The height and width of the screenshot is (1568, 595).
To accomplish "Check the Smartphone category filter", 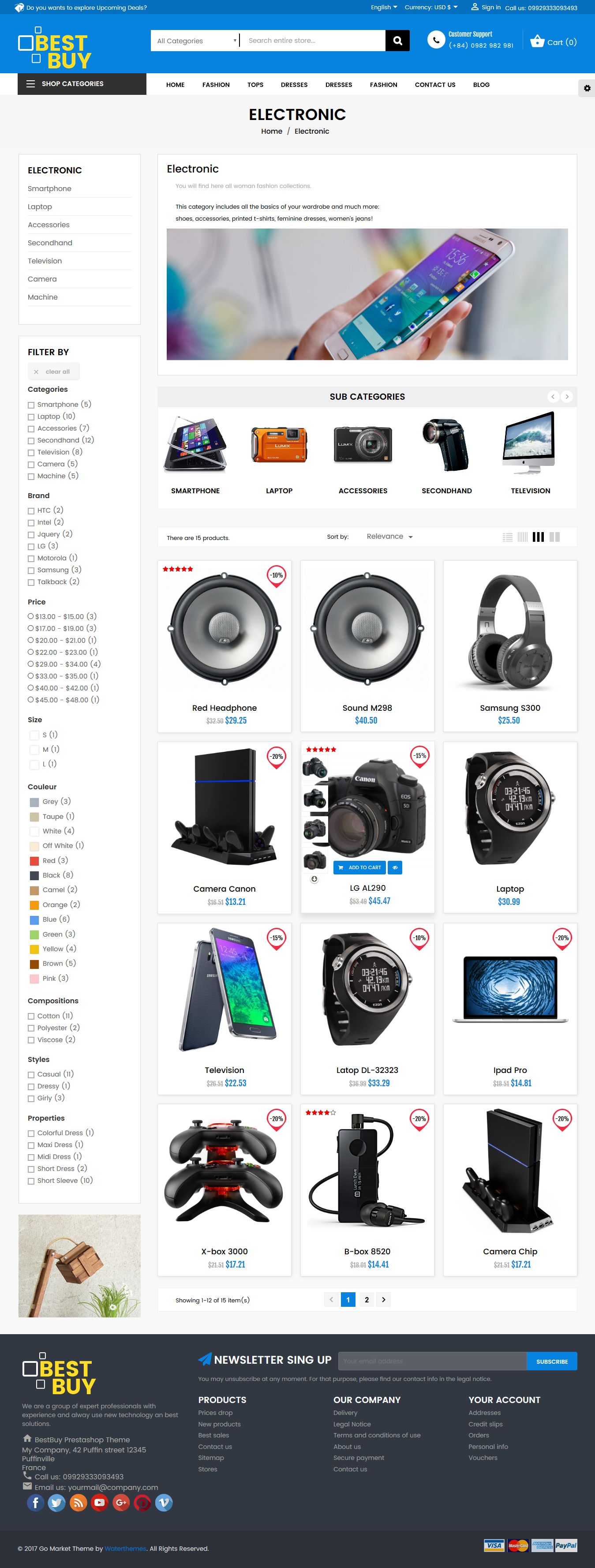I will click(x=31, y=405).
